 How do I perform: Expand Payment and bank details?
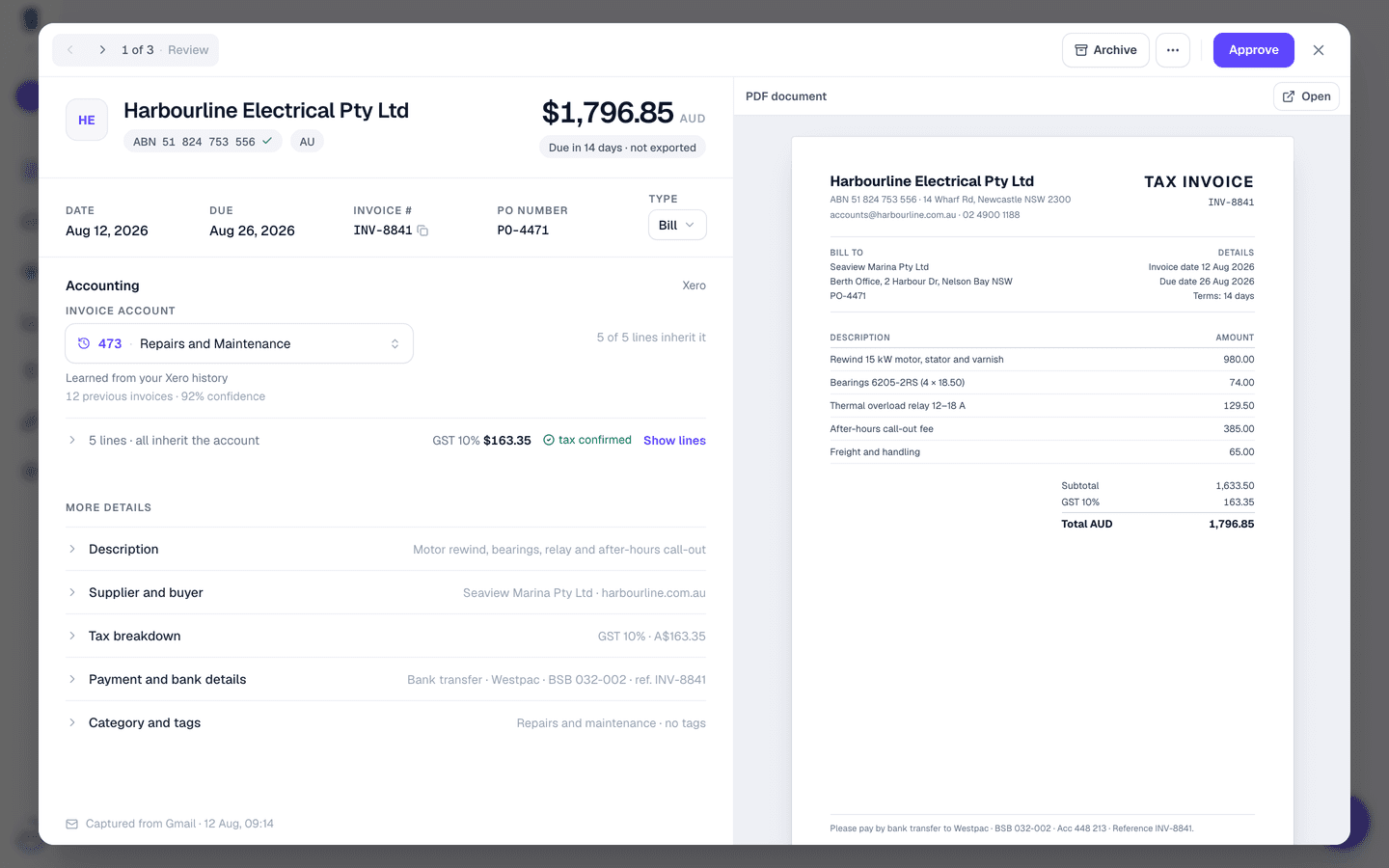tap(386, 679)
